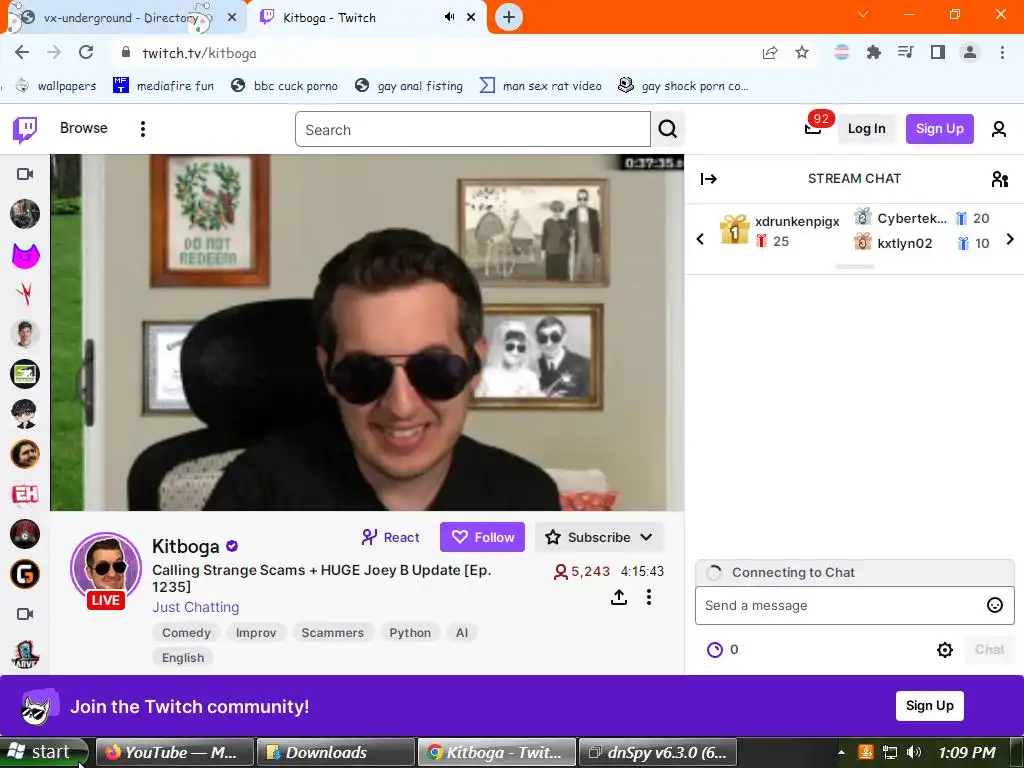Screen dimensions: 1024x768
Task: Select the Improv tag
Action: click(x=256, y=633)
